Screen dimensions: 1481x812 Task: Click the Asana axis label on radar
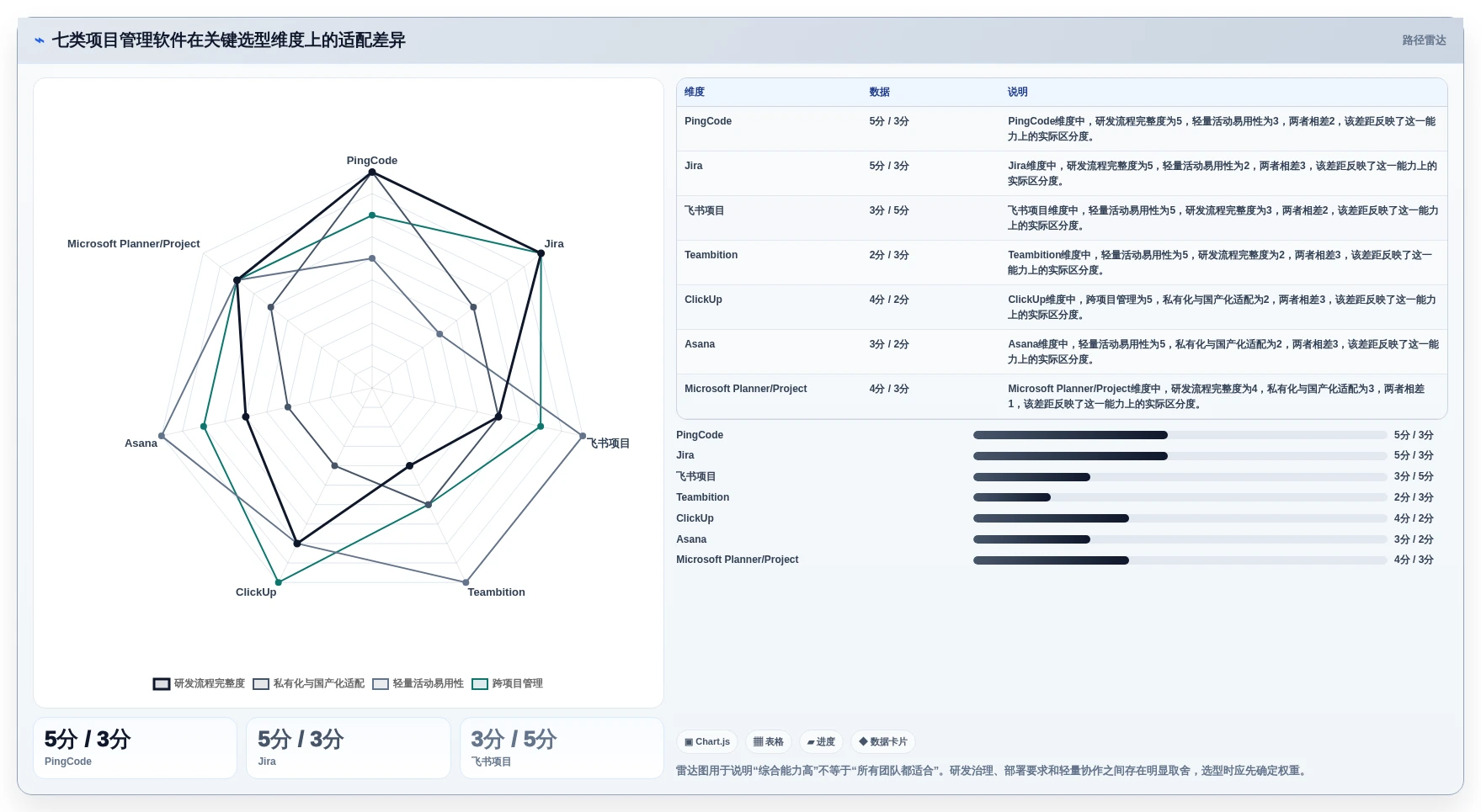pos(141,443)
